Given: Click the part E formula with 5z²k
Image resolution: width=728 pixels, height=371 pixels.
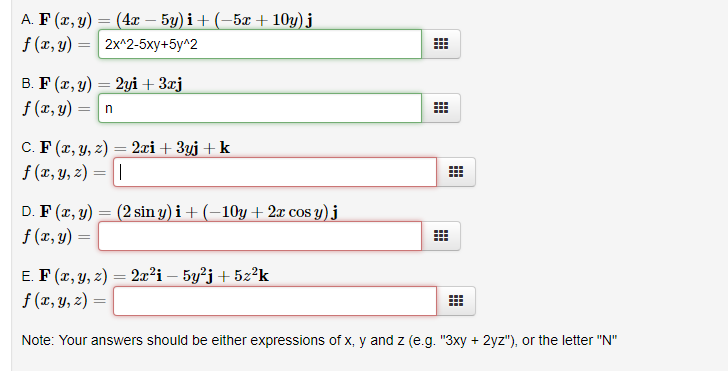Looking at the screenshot, I should [x=154, y=276].
